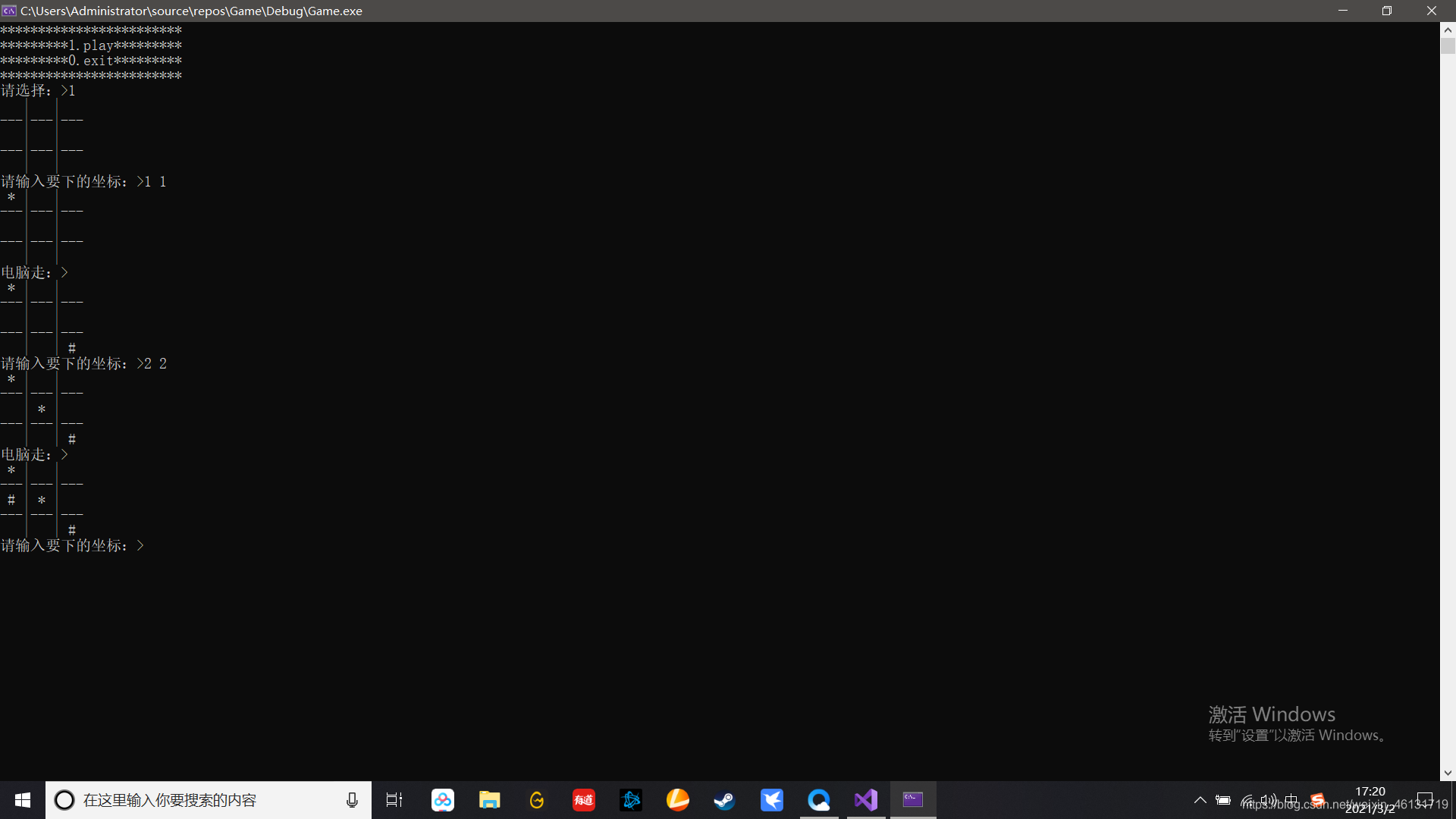Viewport: 1456px width, 819px height.
Task: Select the console window taskbar button
Action: coord(913,800)
